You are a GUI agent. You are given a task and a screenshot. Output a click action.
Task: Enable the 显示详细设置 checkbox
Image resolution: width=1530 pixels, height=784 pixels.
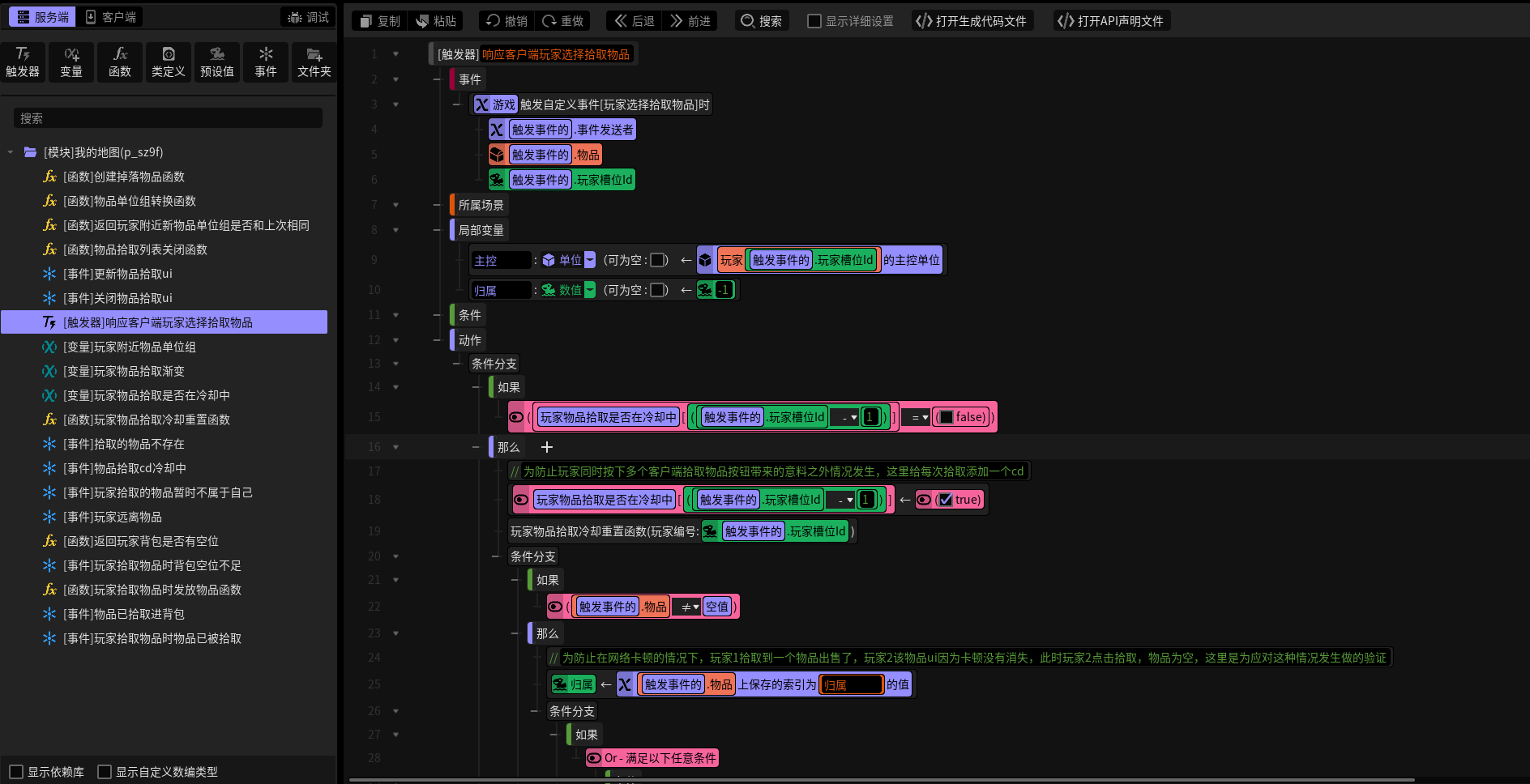point(814,21)
